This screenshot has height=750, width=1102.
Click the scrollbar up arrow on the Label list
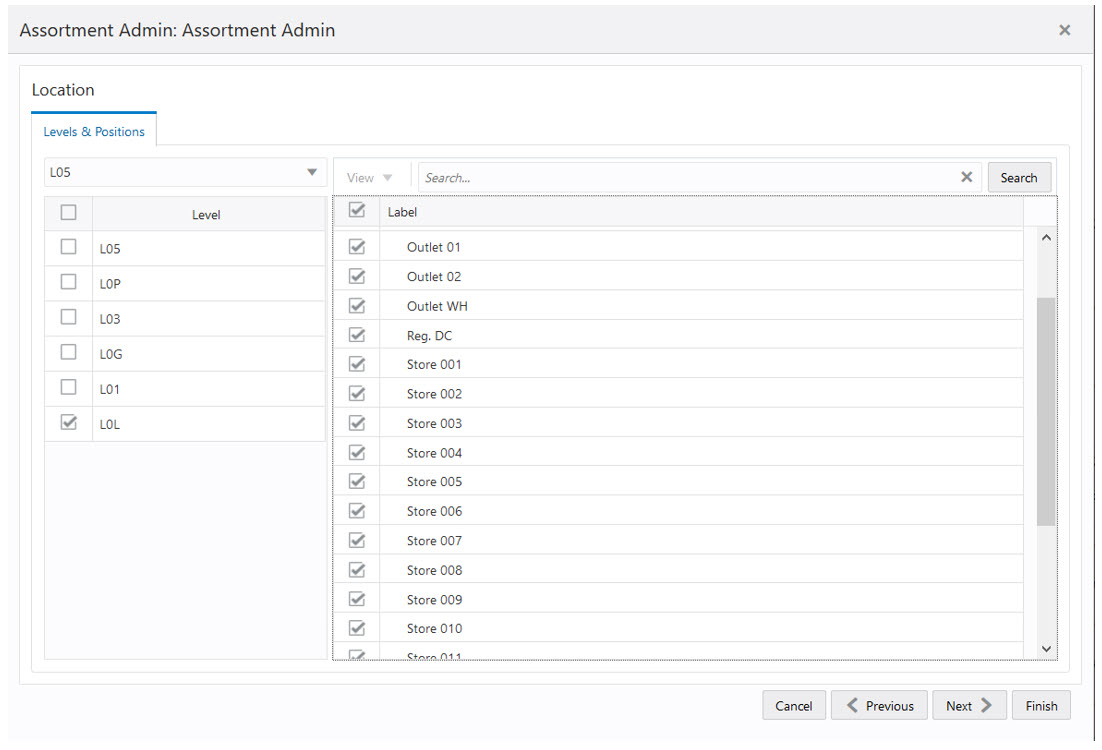coord(1046,237)
